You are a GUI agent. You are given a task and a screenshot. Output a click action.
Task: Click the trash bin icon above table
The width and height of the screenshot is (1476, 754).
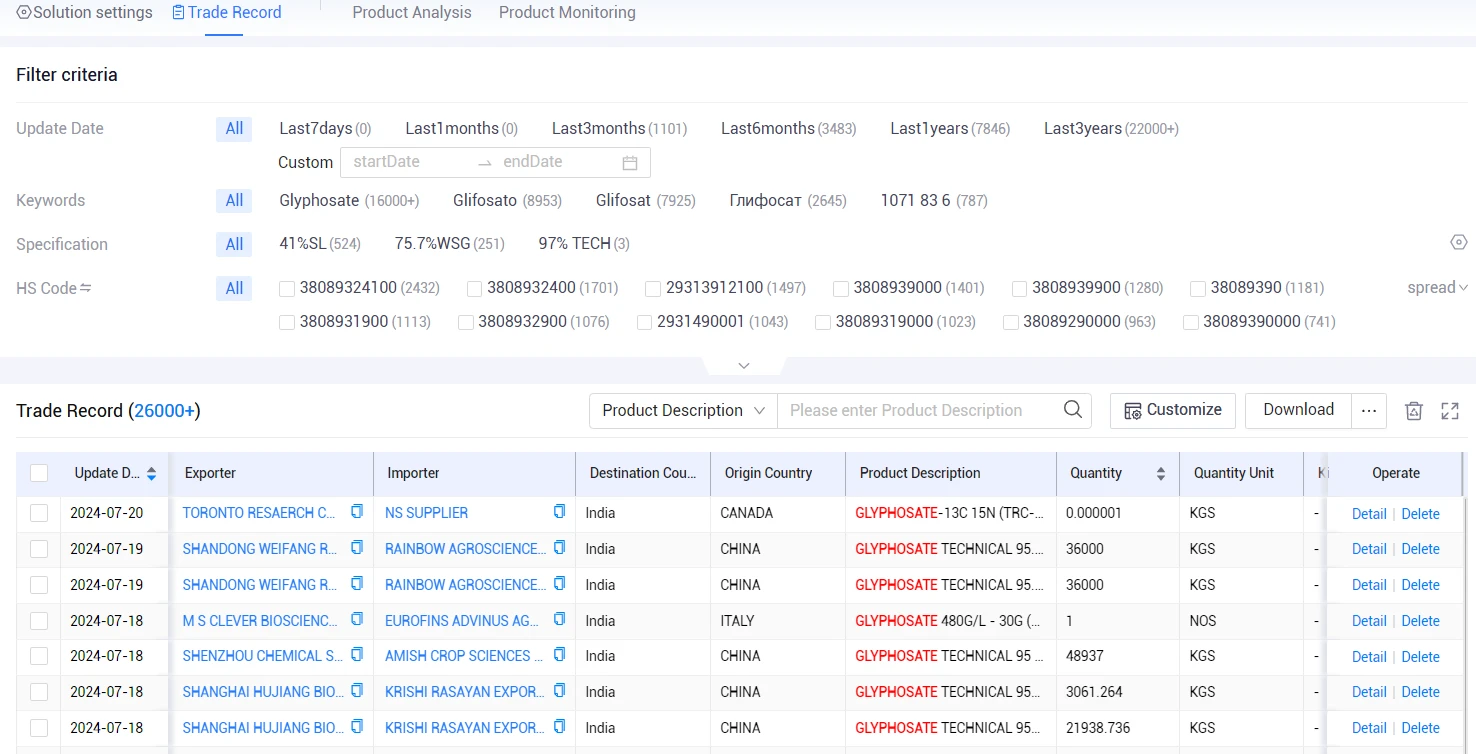[x=1413, y=411]
